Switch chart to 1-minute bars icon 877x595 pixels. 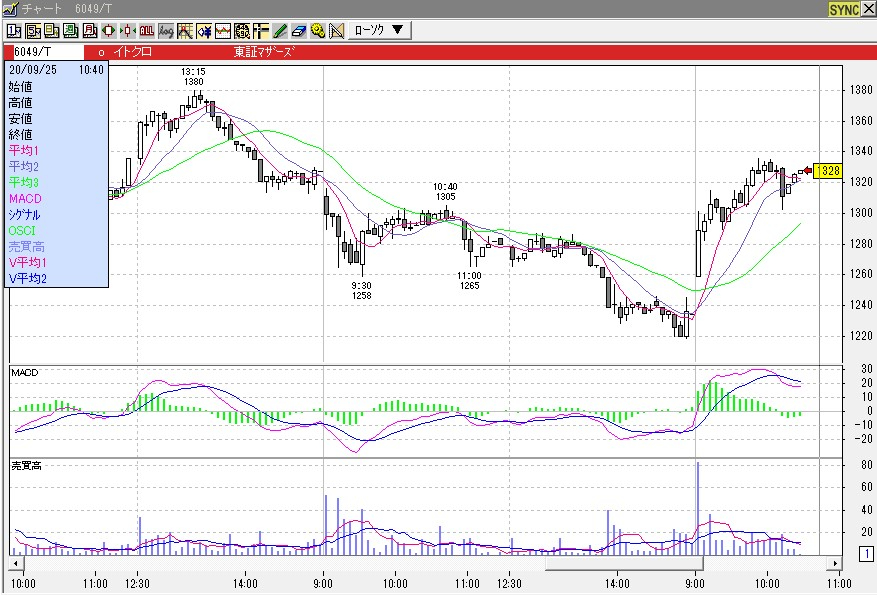[14, 30]
